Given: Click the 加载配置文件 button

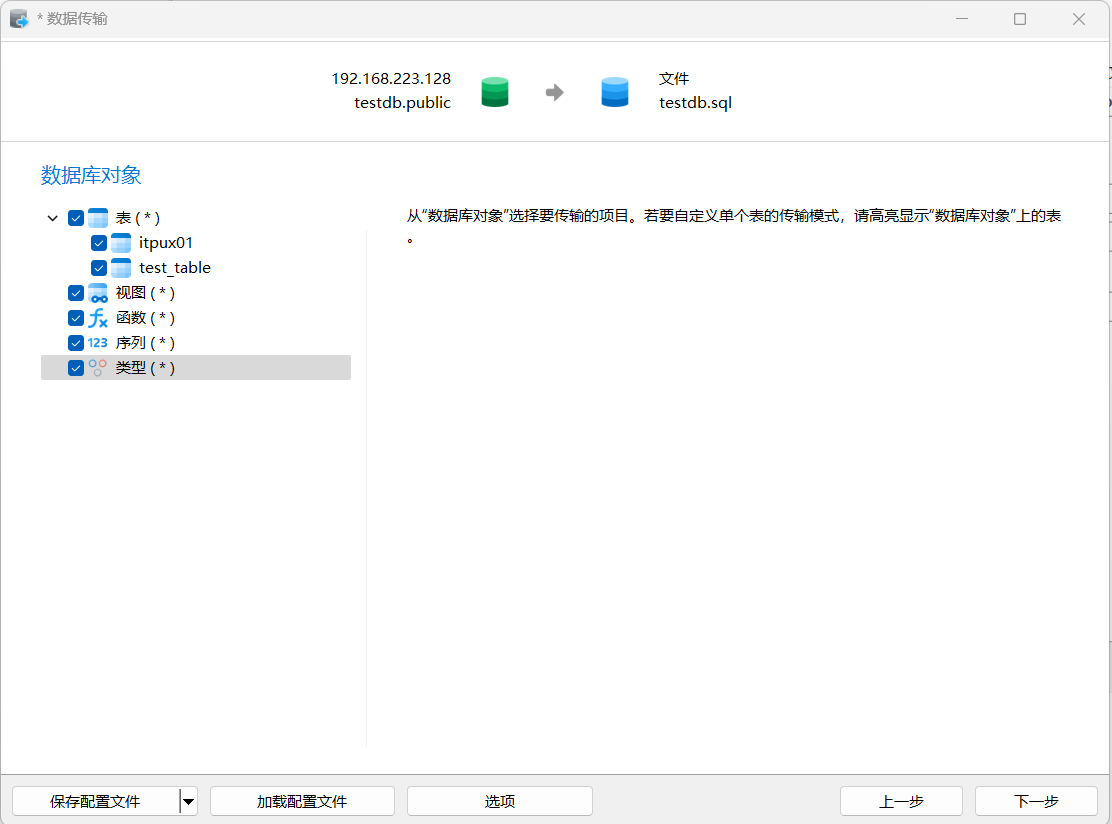Looking at the screenshot, I should [x=302, y=801].
